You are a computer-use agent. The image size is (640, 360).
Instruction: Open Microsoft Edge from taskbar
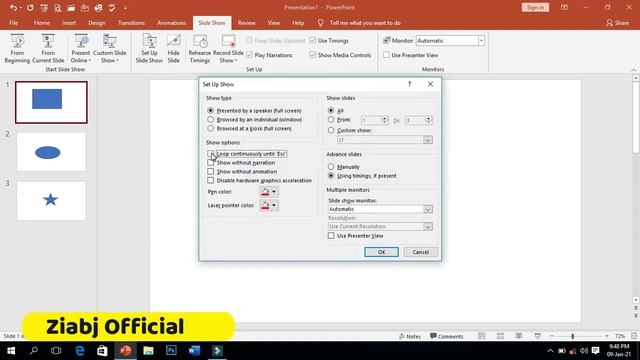pyautogui.click(x=80, y=351)
